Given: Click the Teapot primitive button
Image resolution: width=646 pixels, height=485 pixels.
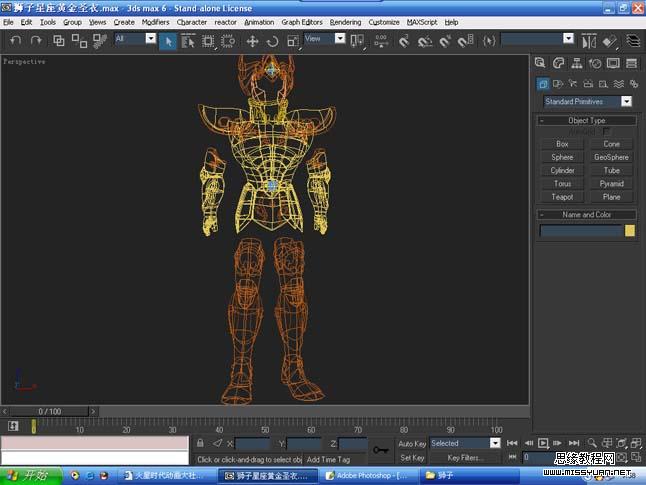Looking at the screenshot, I should point(562,197).
